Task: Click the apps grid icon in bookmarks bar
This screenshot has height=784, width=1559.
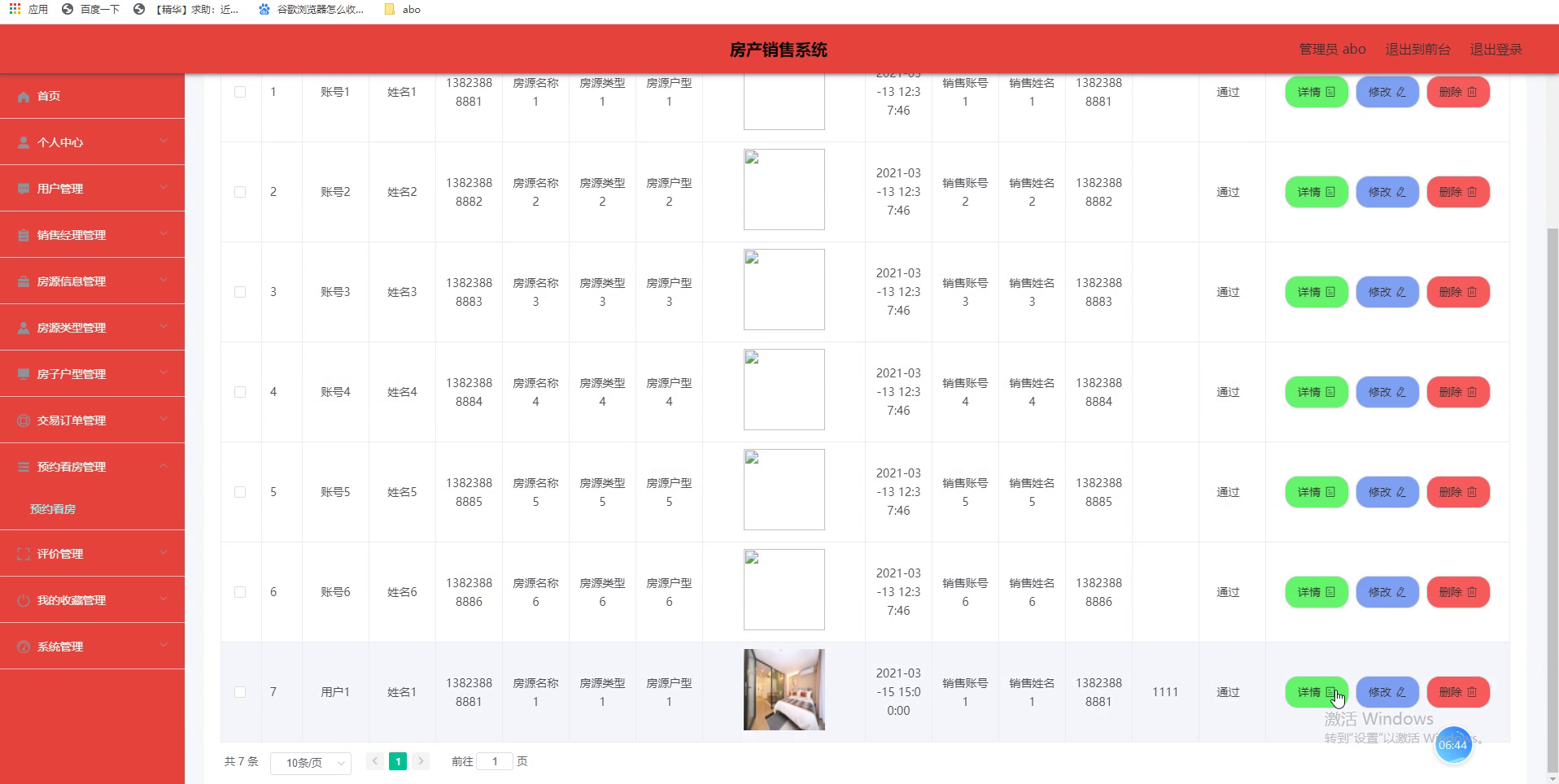Action: coord(15,9)
